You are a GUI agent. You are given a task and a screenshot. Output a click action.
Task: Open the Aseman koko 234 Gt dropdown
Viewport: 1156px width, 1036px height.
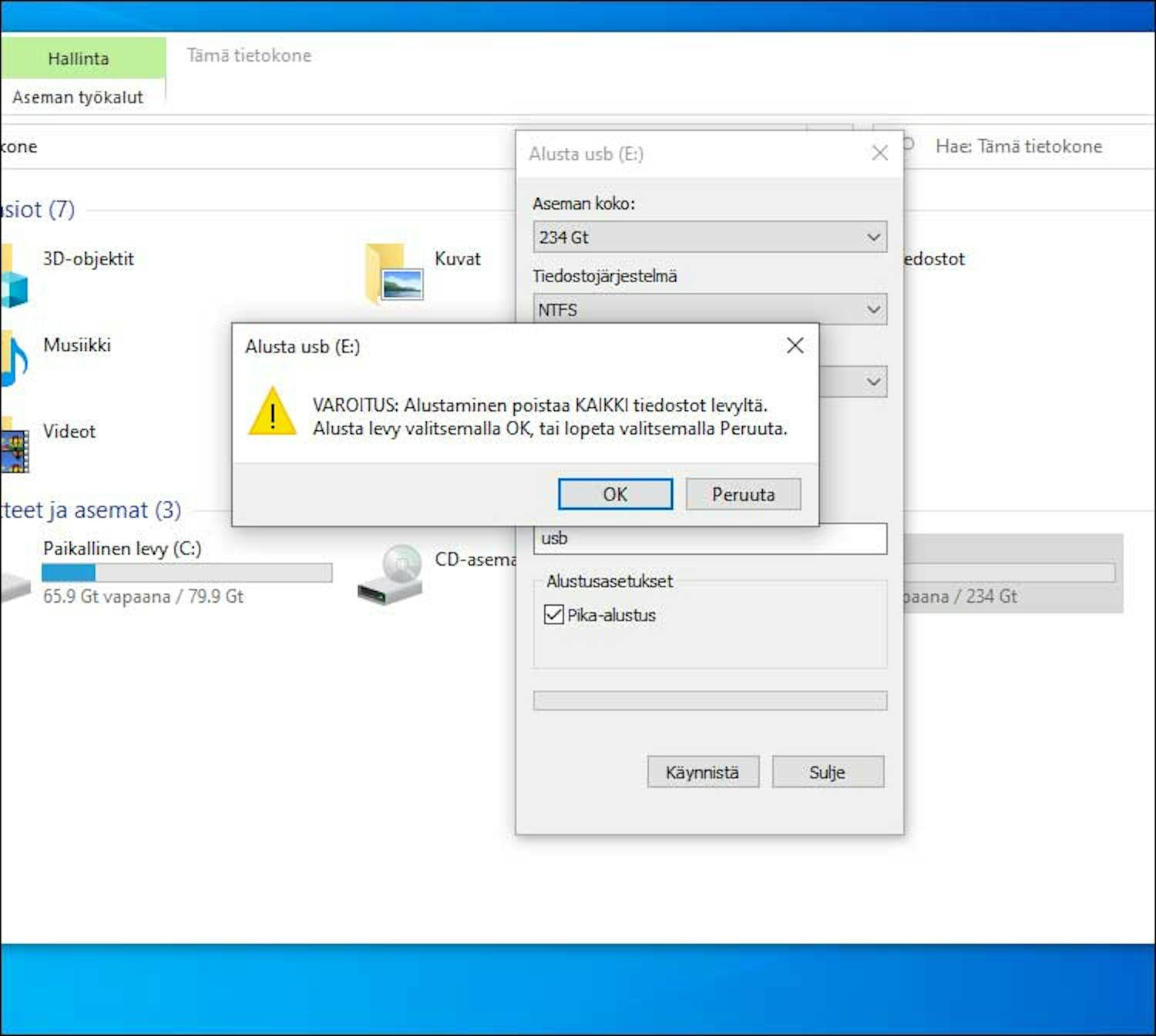click(x=710, y=237)
